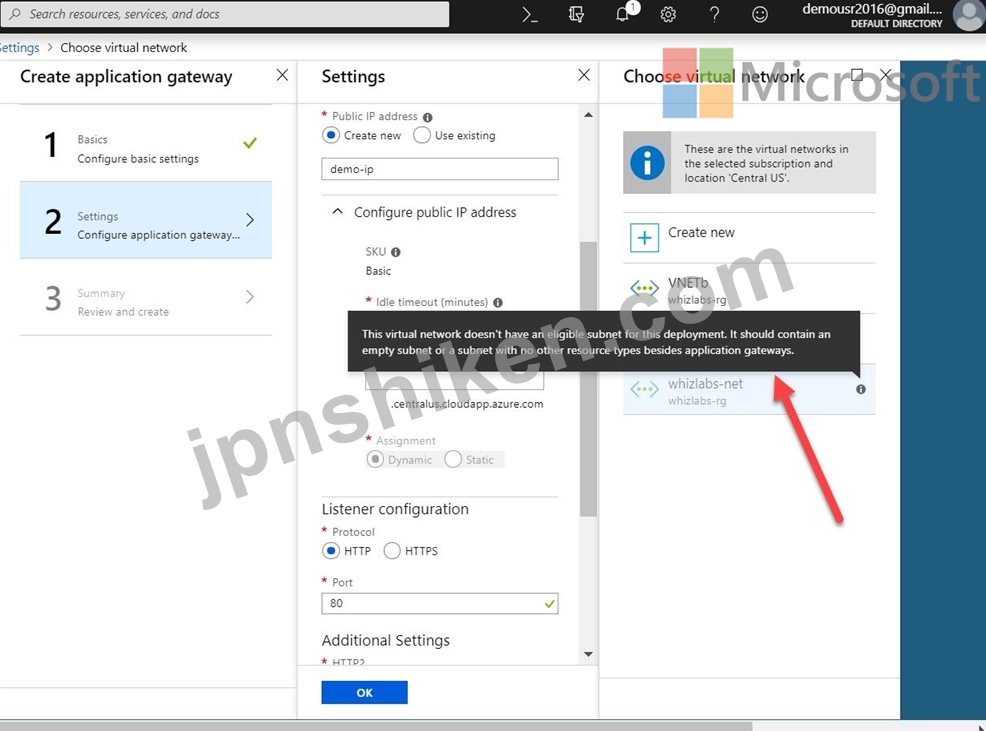Click the plus icon to create new network
Viewport: 986px width, 731px height.
click(645, 238)
